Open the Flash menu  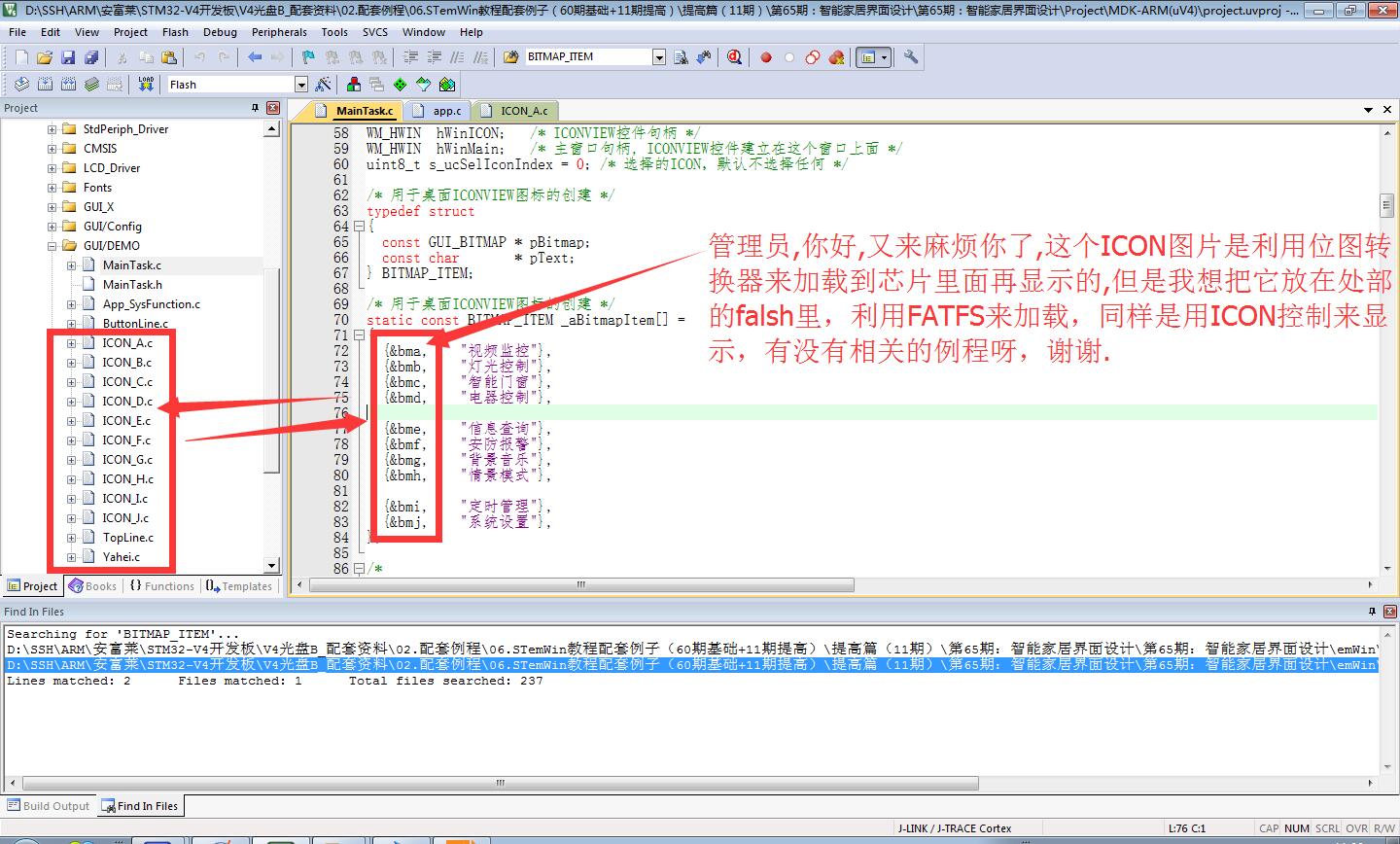pos(175,32)
